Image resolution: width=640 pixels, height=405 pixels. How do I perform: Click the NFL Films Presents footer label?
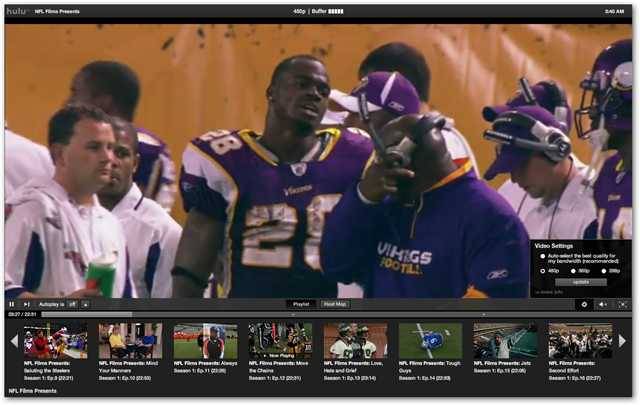point(33,391)
